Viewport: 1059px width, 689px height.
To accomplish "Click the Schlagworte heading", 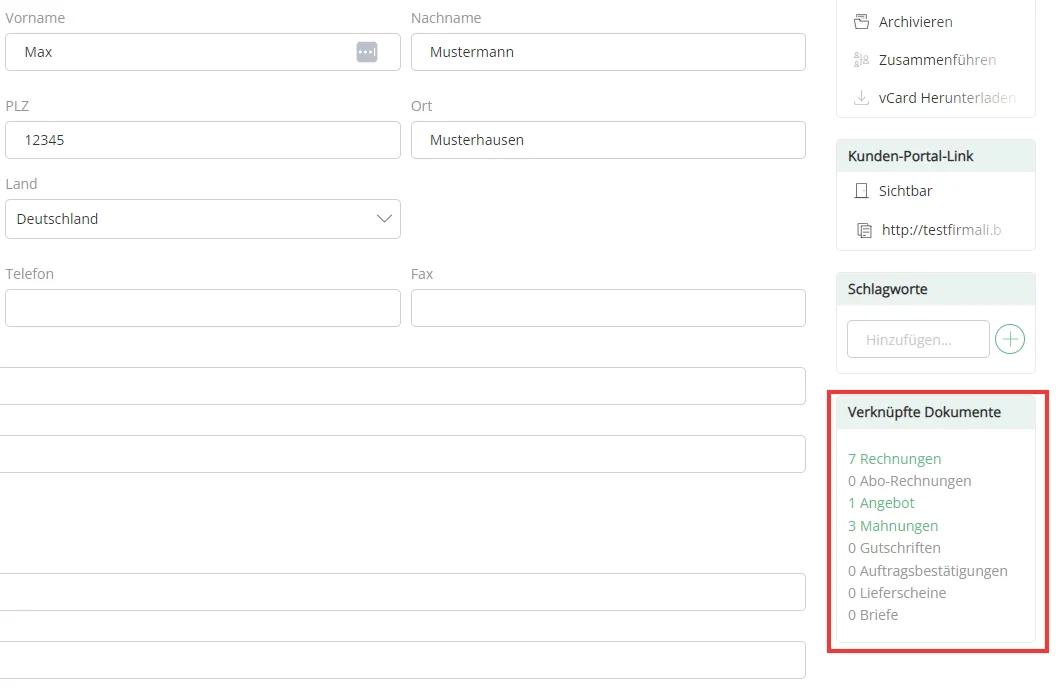I will point(887,289).
